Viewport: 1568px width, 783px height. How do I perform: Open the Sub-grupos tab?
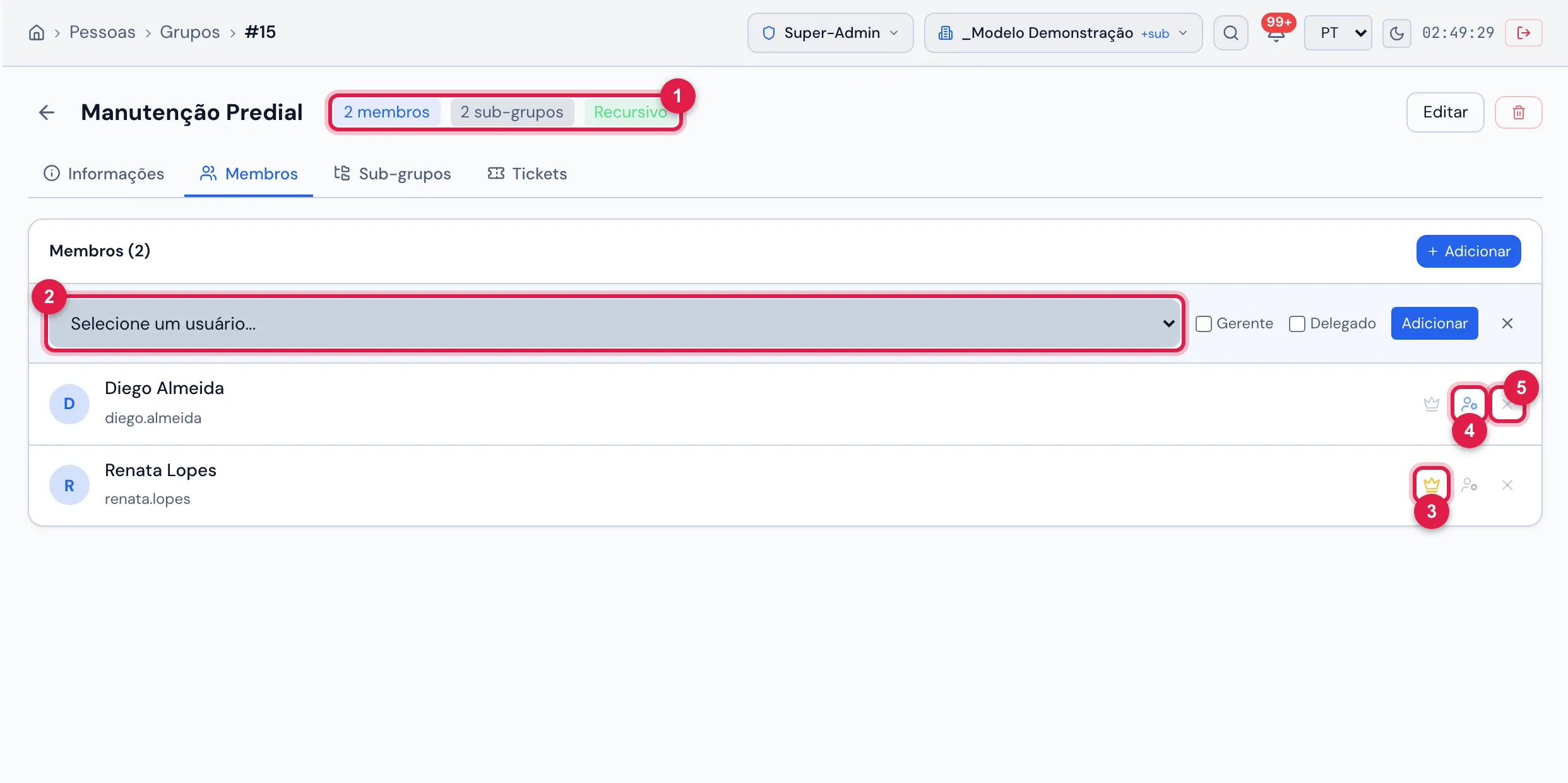[x=393, y=174]
